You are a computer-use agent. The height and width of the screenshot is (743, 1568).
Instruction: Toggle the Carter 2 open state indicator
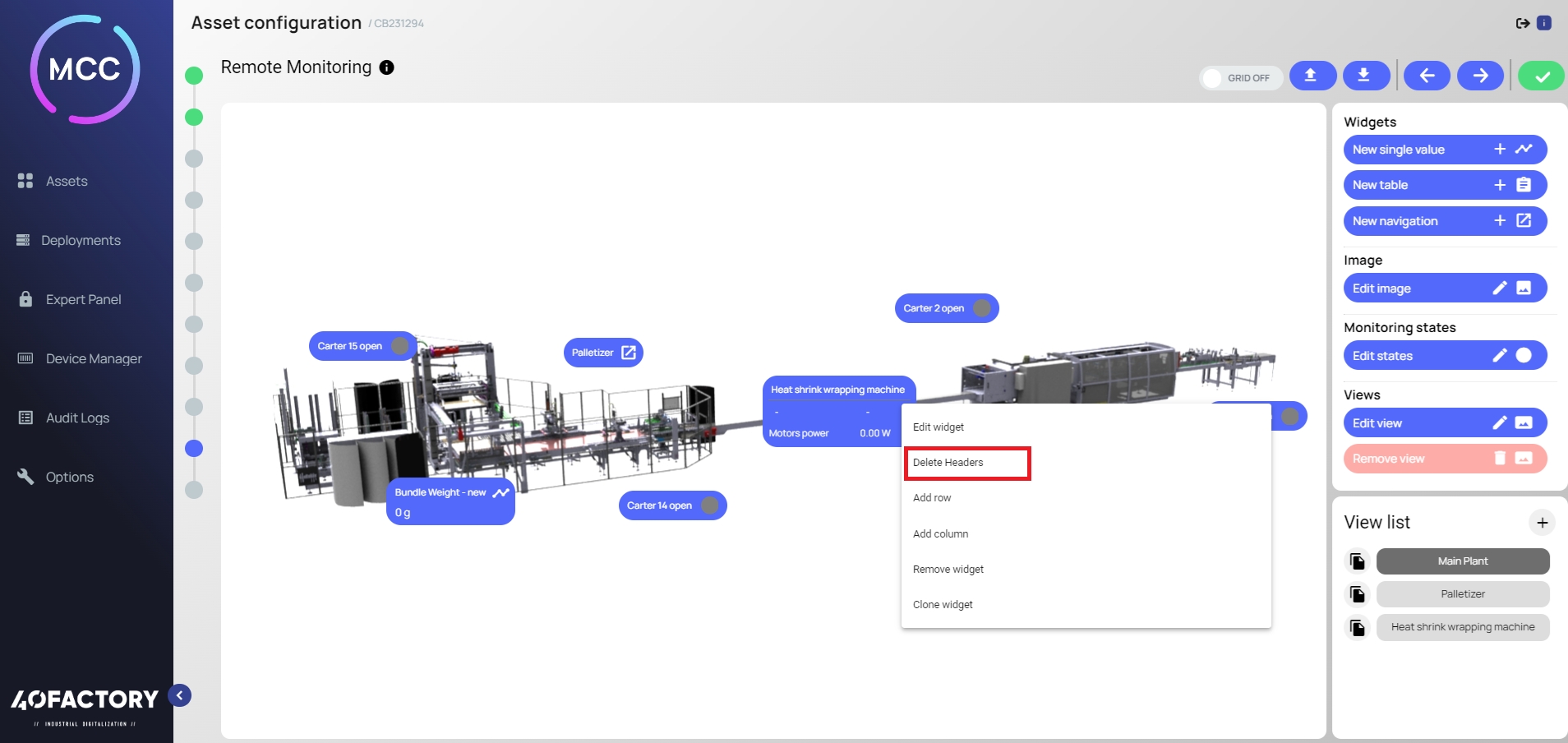[981, 308]
